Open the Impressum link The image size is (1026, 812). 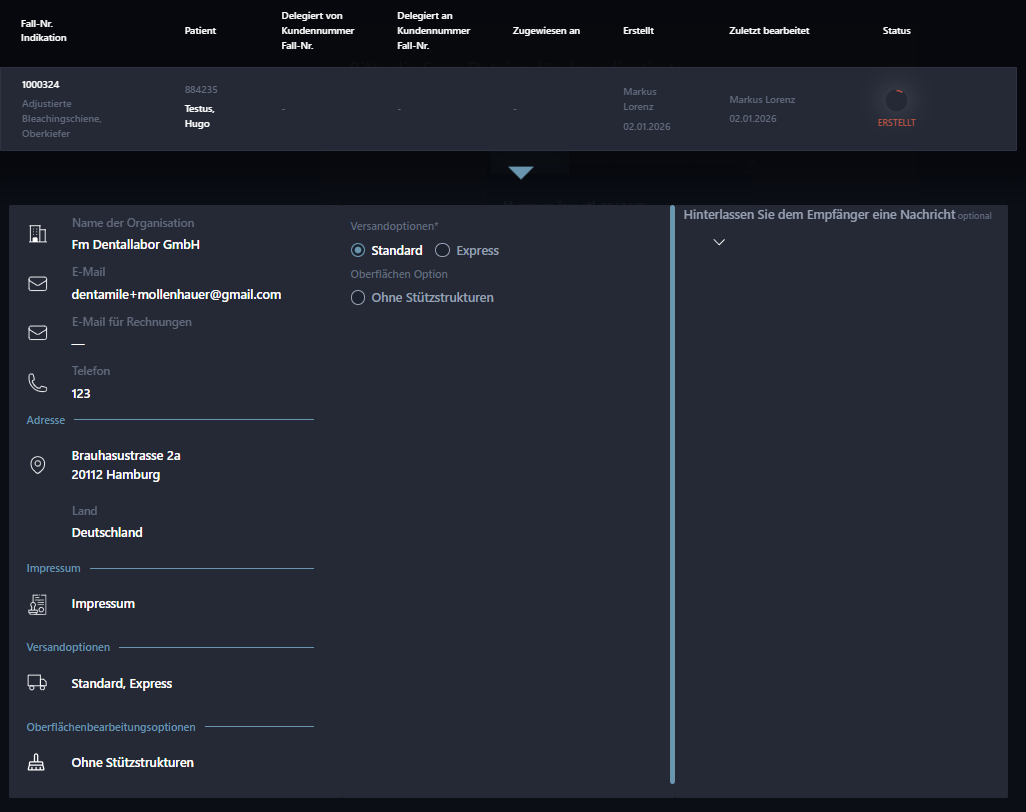pyautogui.click(x=103, y=604)
